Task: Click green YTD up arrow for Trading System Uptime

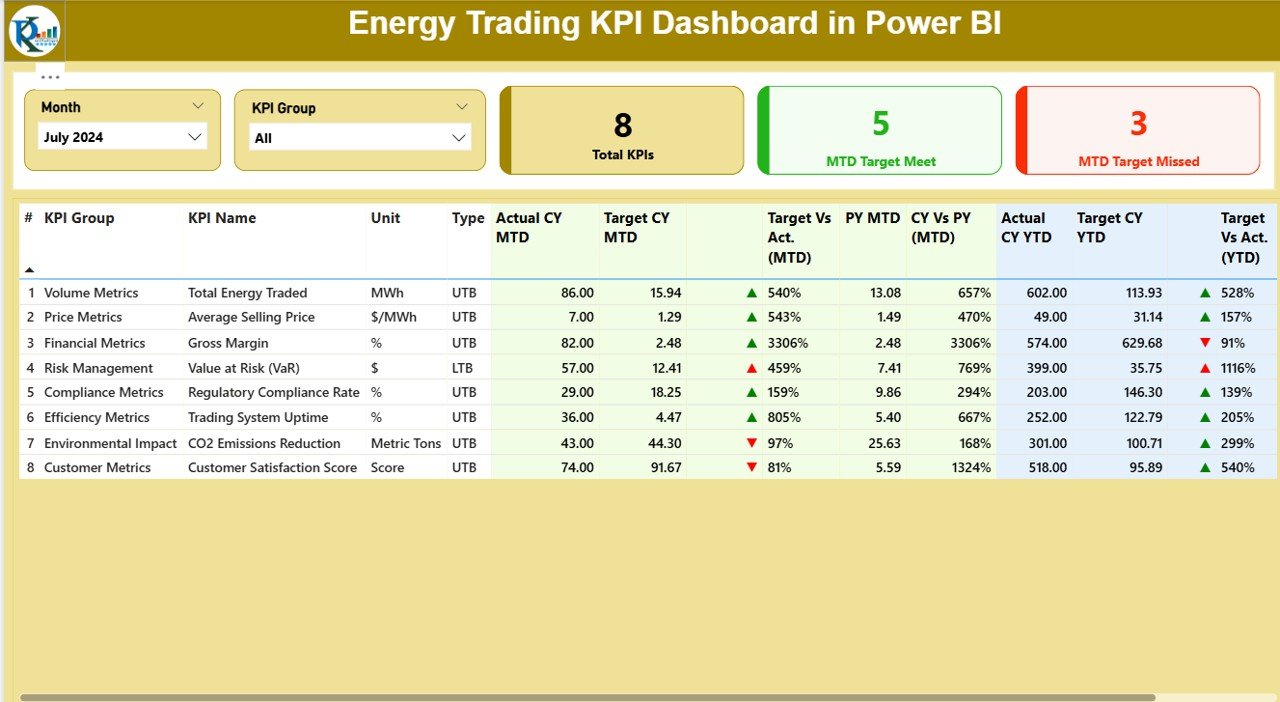Action: pyautogui.click(x=1205, y=418)
